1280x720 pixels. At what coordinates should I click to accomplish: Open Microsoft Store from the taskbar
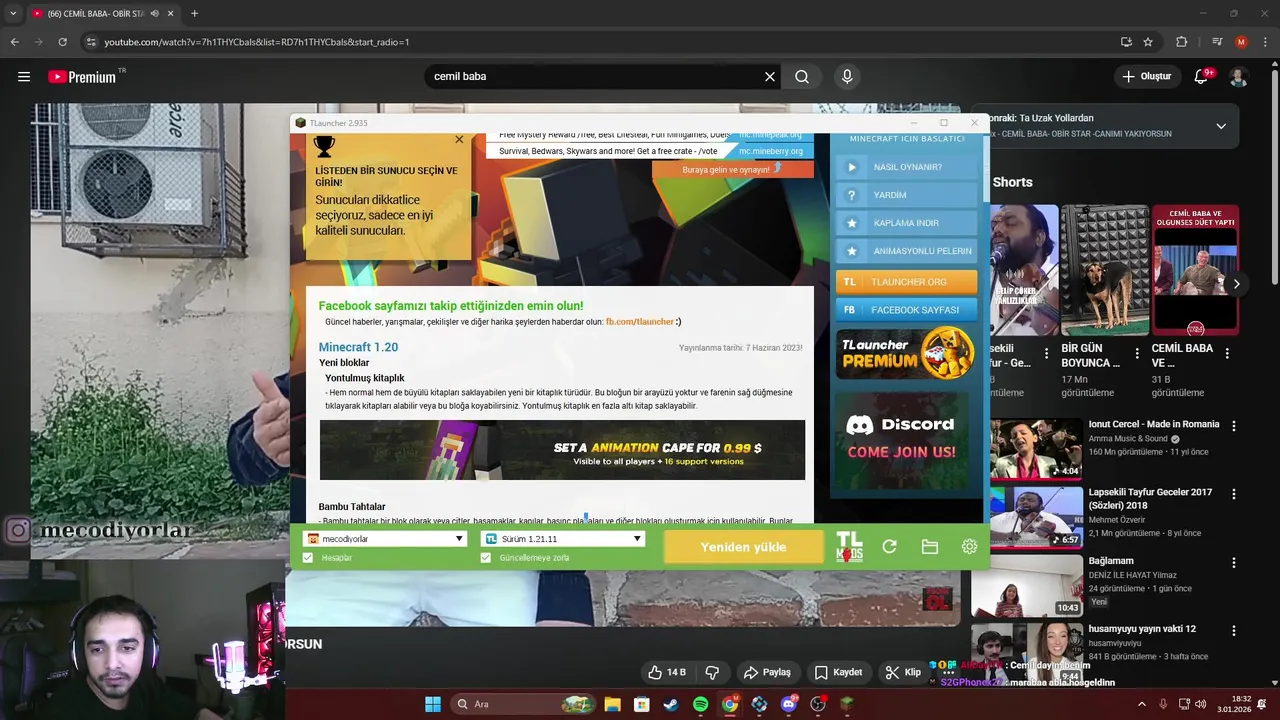[x=642, y=704]
